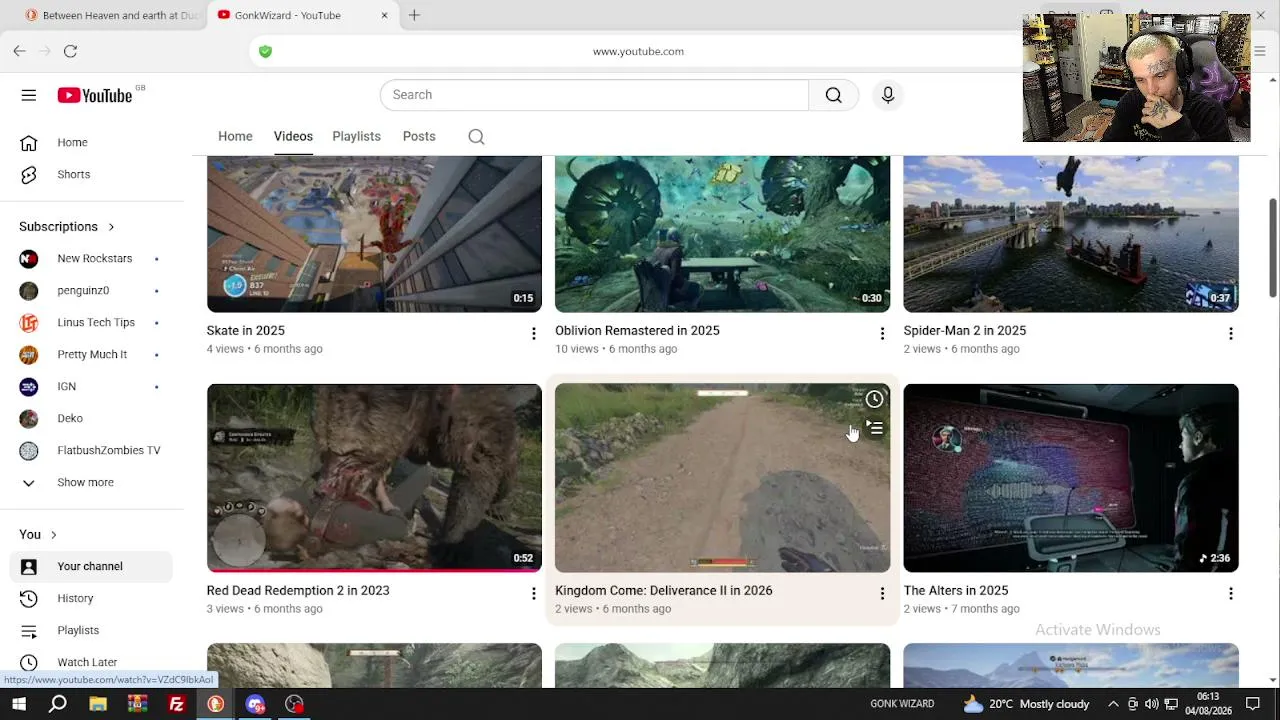Screen dimensions: 1280x720
Task: Open Windows Start menu
Action: [19, 704]
